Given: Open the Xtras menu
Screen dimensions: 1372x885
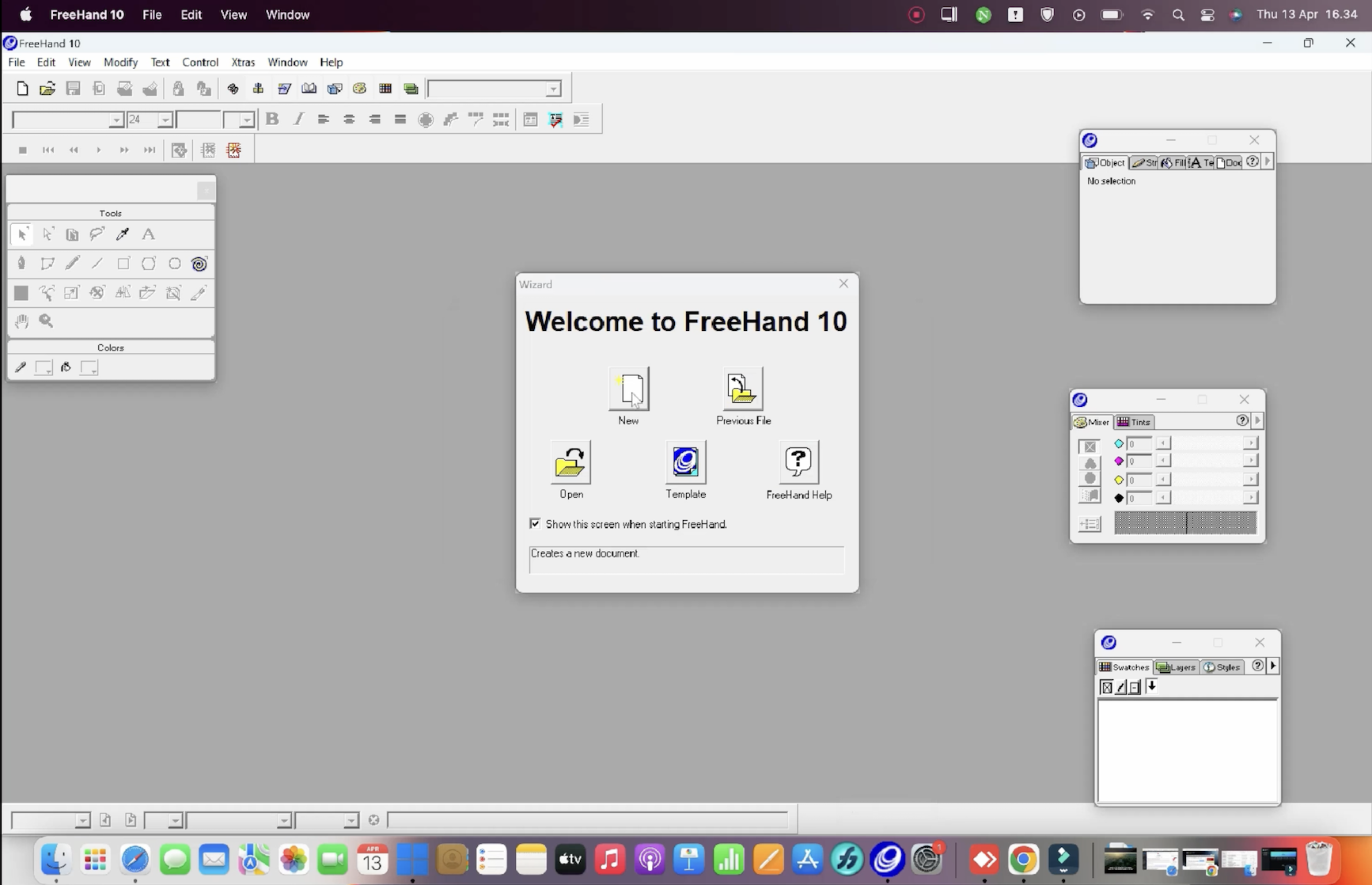Looking at the screenshot, I should [x=243, y=62].
